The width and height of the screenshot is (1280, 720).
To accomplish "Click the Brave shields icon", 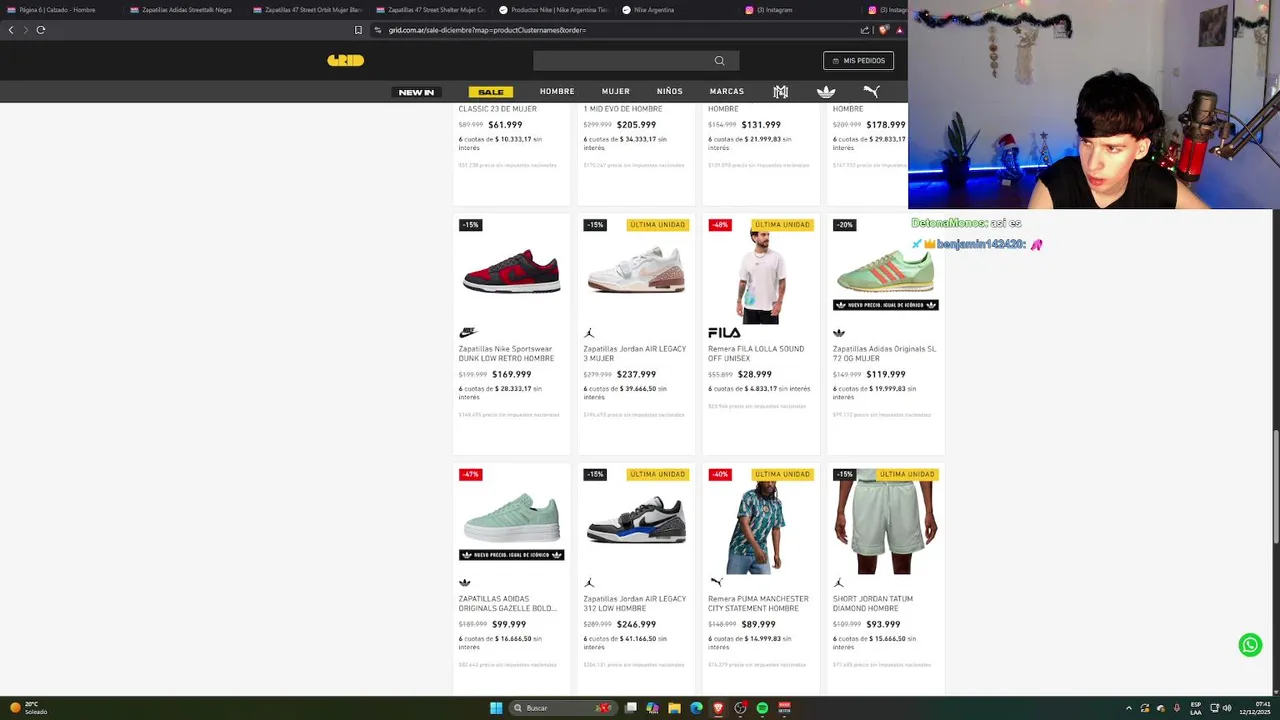I will 883,30.
